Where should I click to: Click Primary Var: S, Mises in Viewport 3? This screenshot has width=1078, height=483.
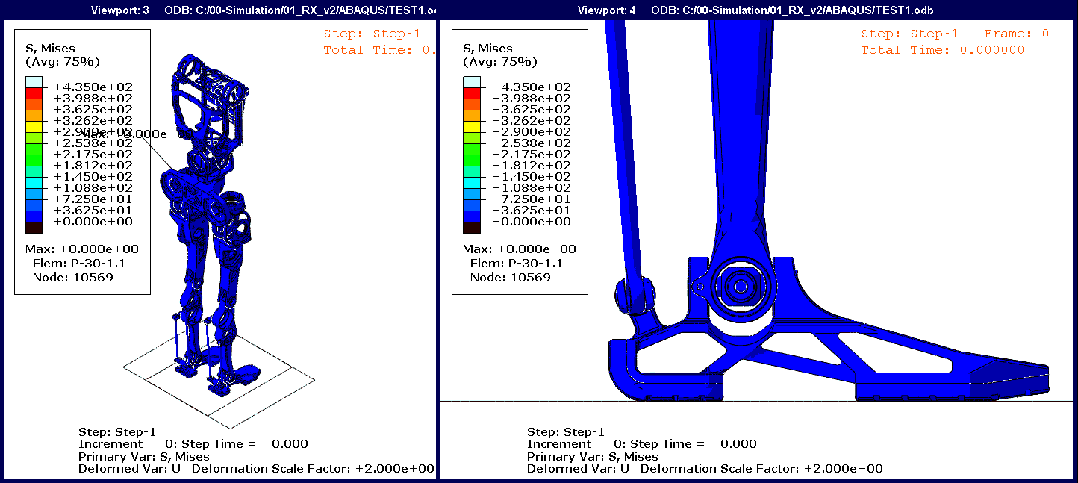tap(144, 456)
